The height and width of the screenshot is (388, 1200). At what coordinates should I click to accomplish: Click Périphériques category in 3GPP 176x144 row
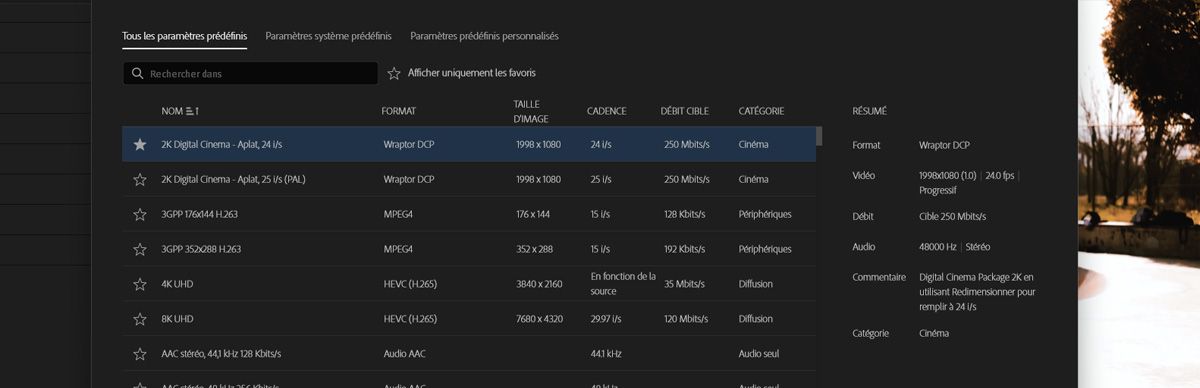coord(765,214)
